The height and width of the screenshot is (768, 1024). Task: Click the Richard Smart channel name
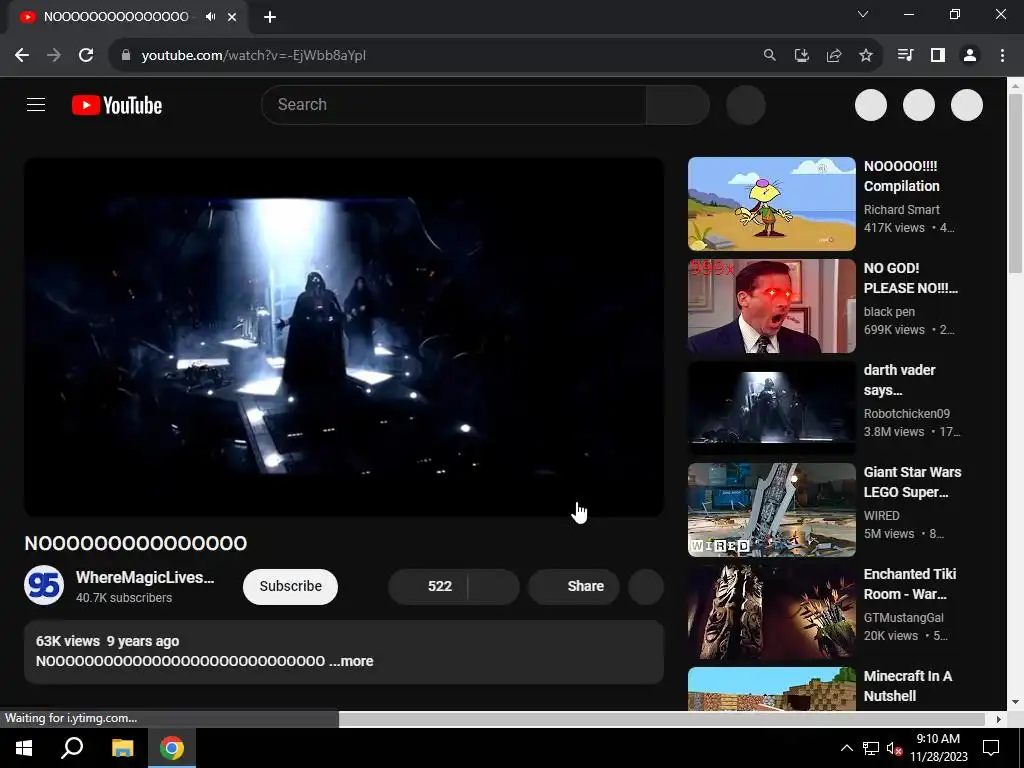[x=901, y=210]
